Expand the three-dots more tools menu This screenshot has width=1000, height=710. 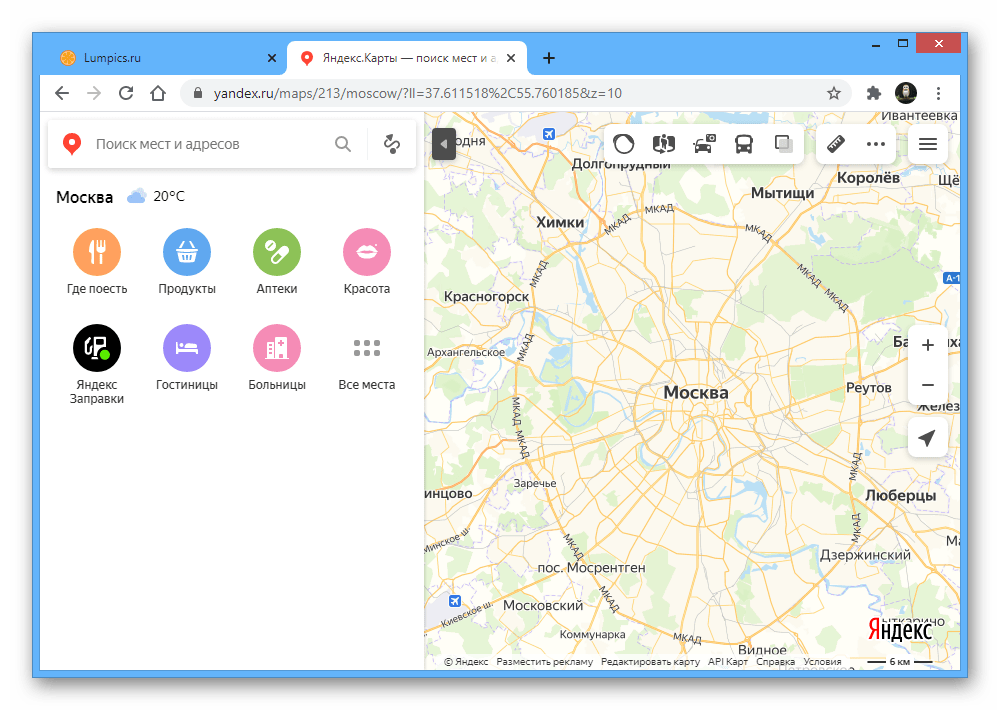click(876, 144)
